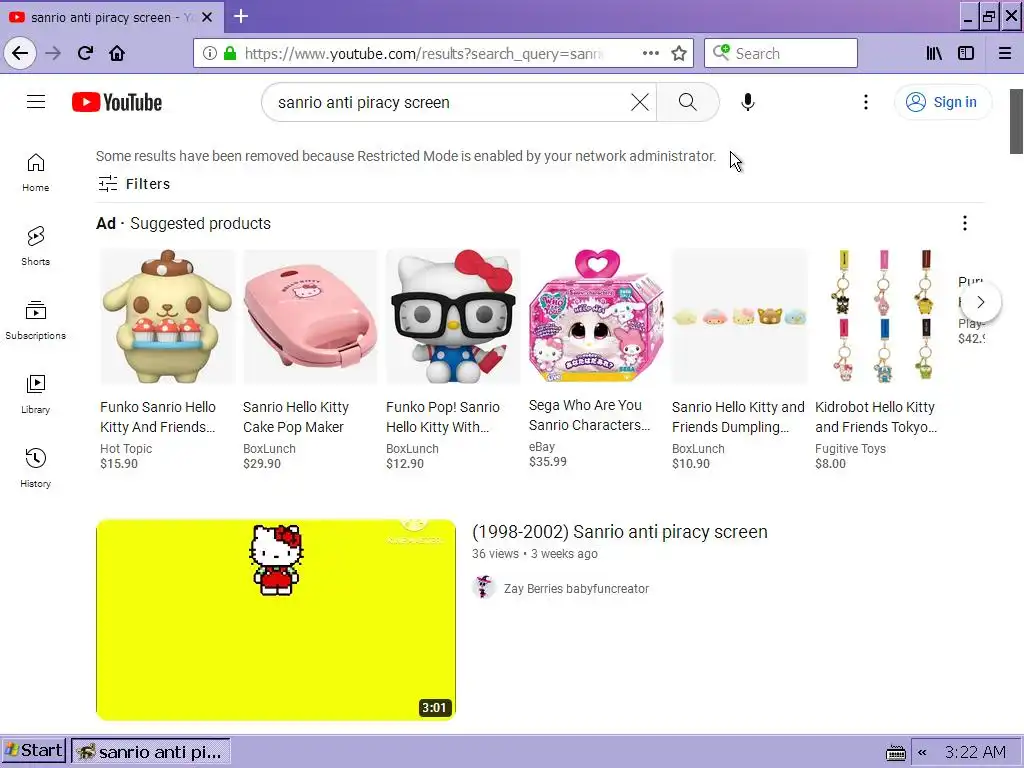Start voice search with the microphone
Viewport: 1024px width, 768px height.
click(x=748, y=102)
